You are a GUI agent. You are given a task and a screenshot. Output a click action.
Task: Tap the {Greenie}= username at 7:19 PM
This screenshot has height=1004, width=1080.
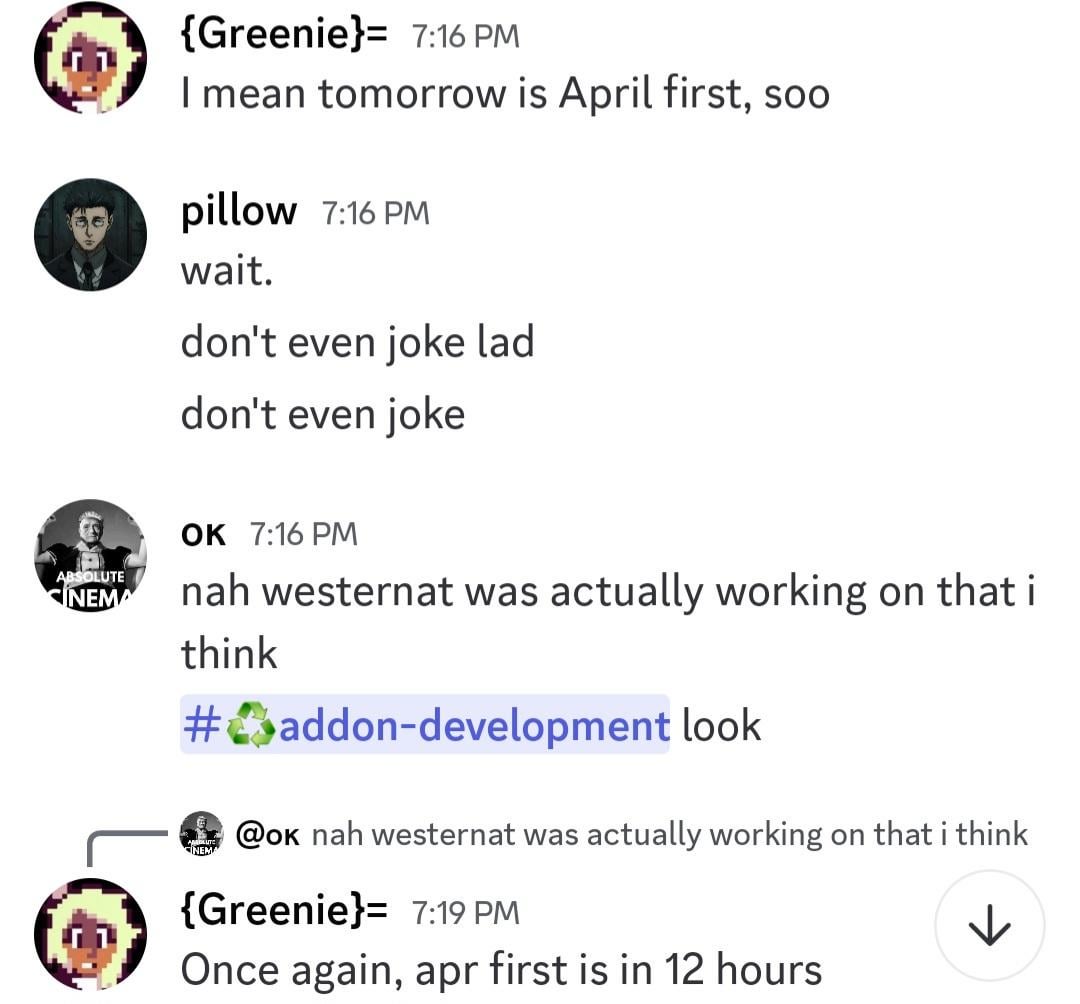(284, 912)
